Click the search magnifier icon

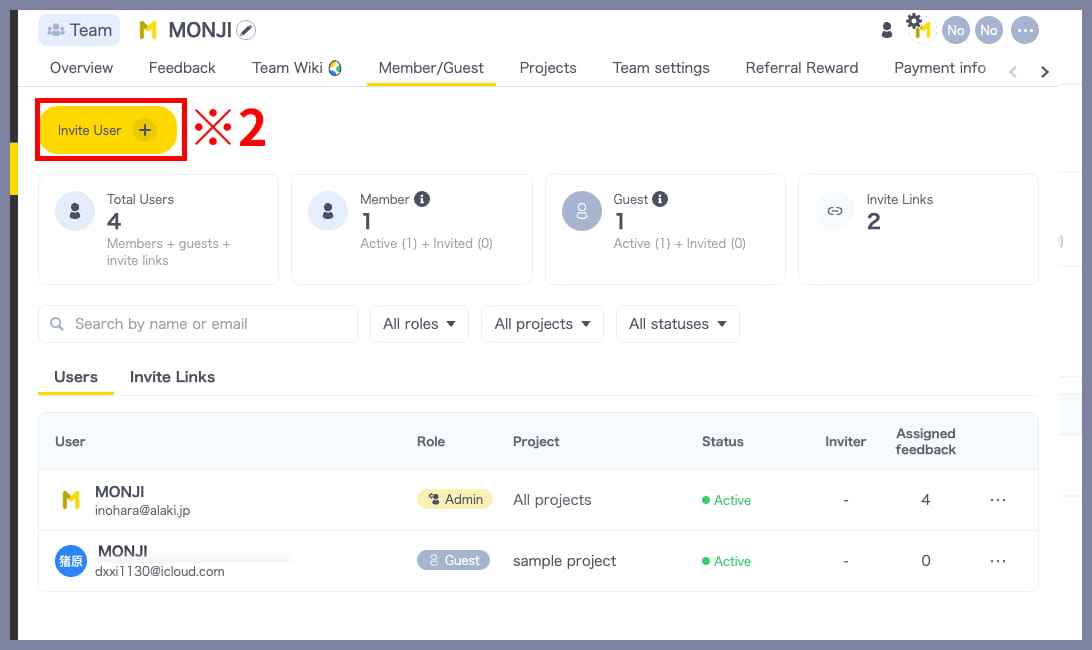[57, 324]
